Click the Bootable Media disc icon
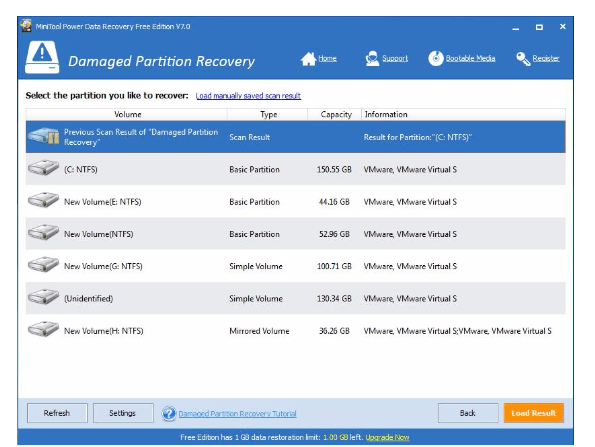 pos(436,58)
